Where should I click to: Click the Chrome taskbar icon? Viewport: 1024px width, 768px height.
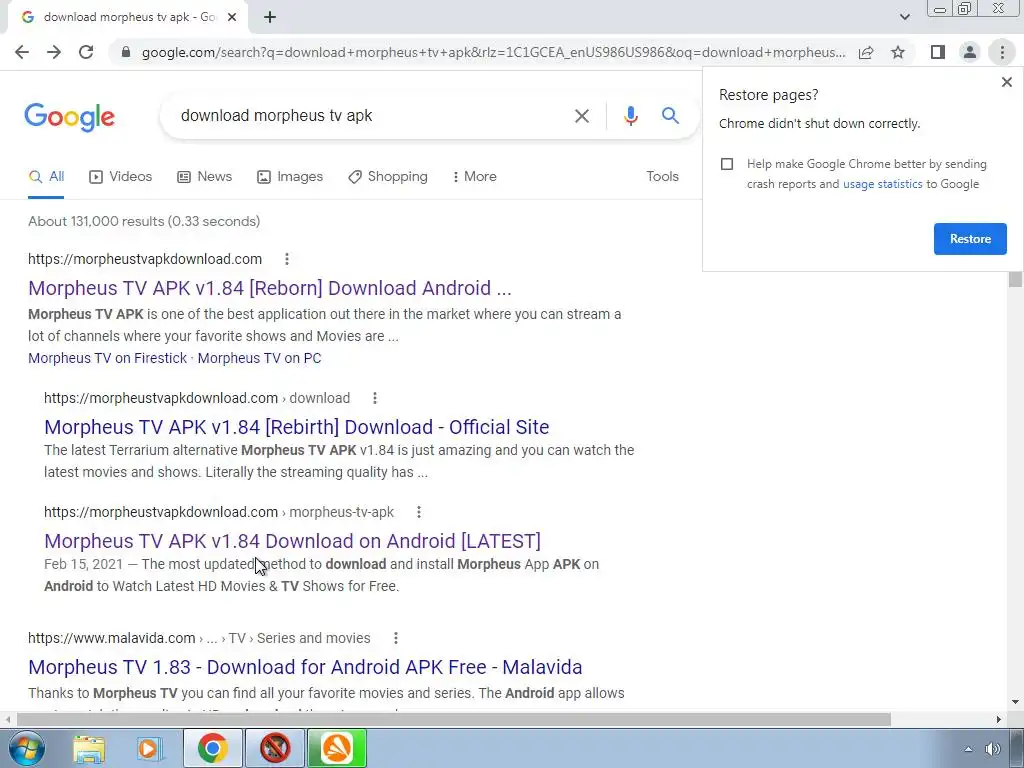pos(212,748)
